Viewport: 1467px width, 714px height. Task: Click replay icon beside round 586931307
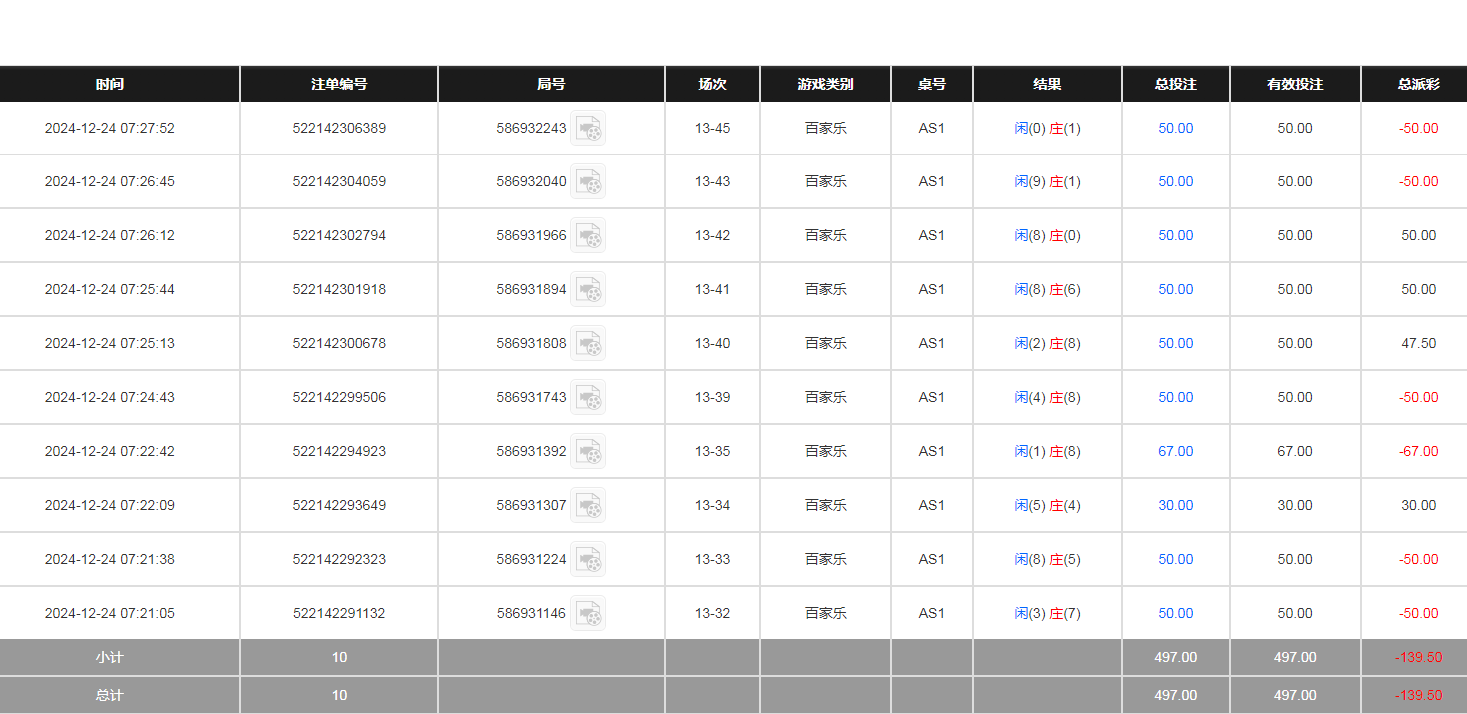588,505
